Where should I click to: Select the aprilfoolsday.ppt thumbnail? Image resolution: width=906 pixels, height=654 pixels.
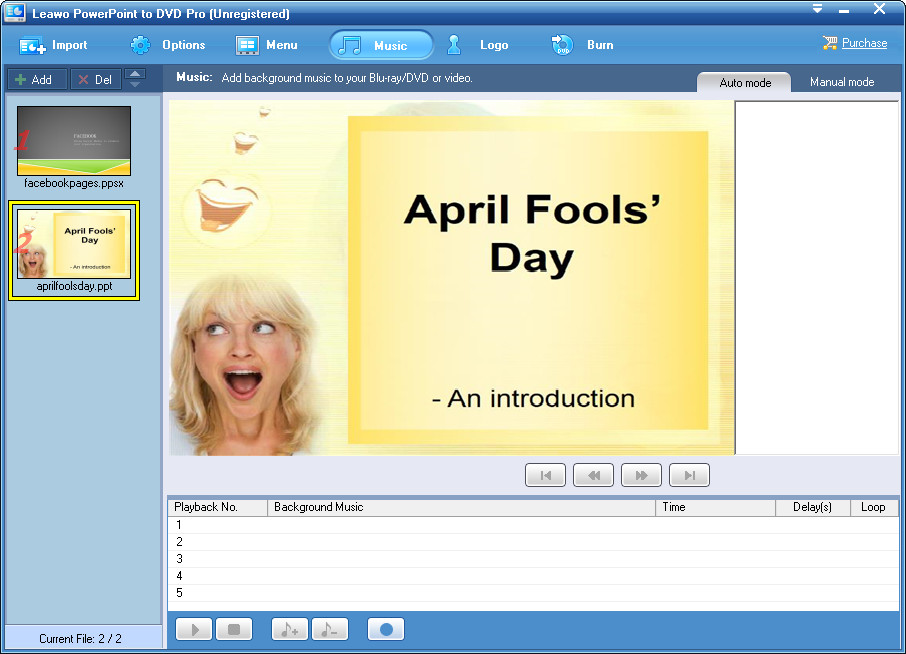point(74,244)
